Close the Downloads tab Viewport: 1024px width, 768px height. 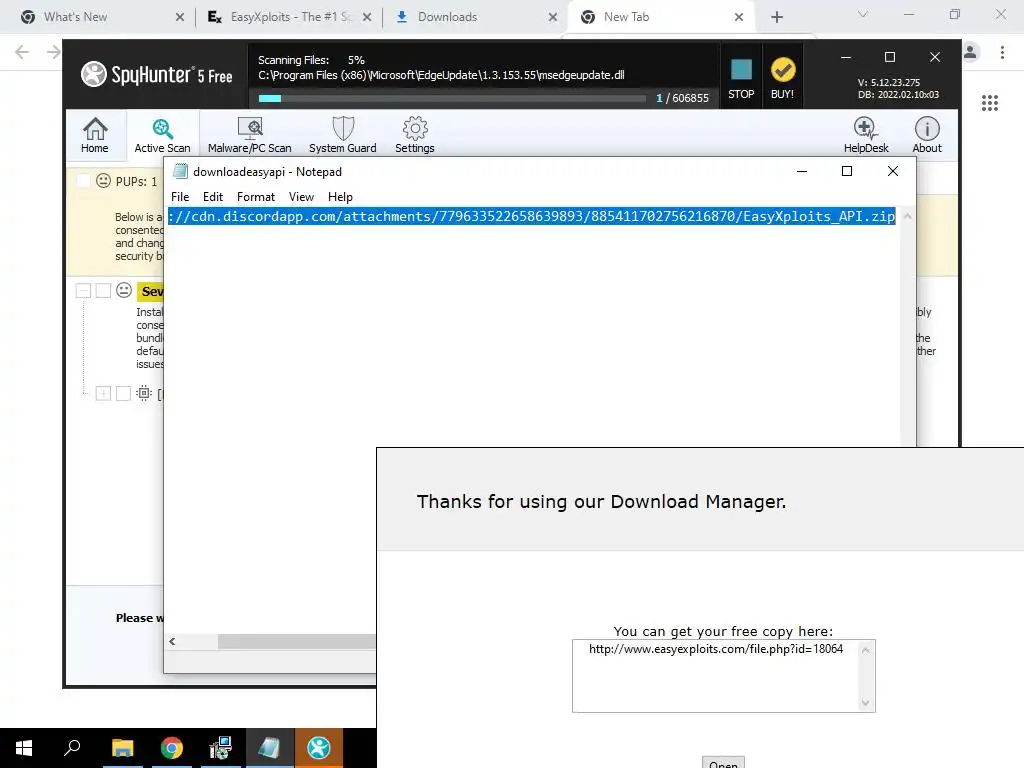553,17
